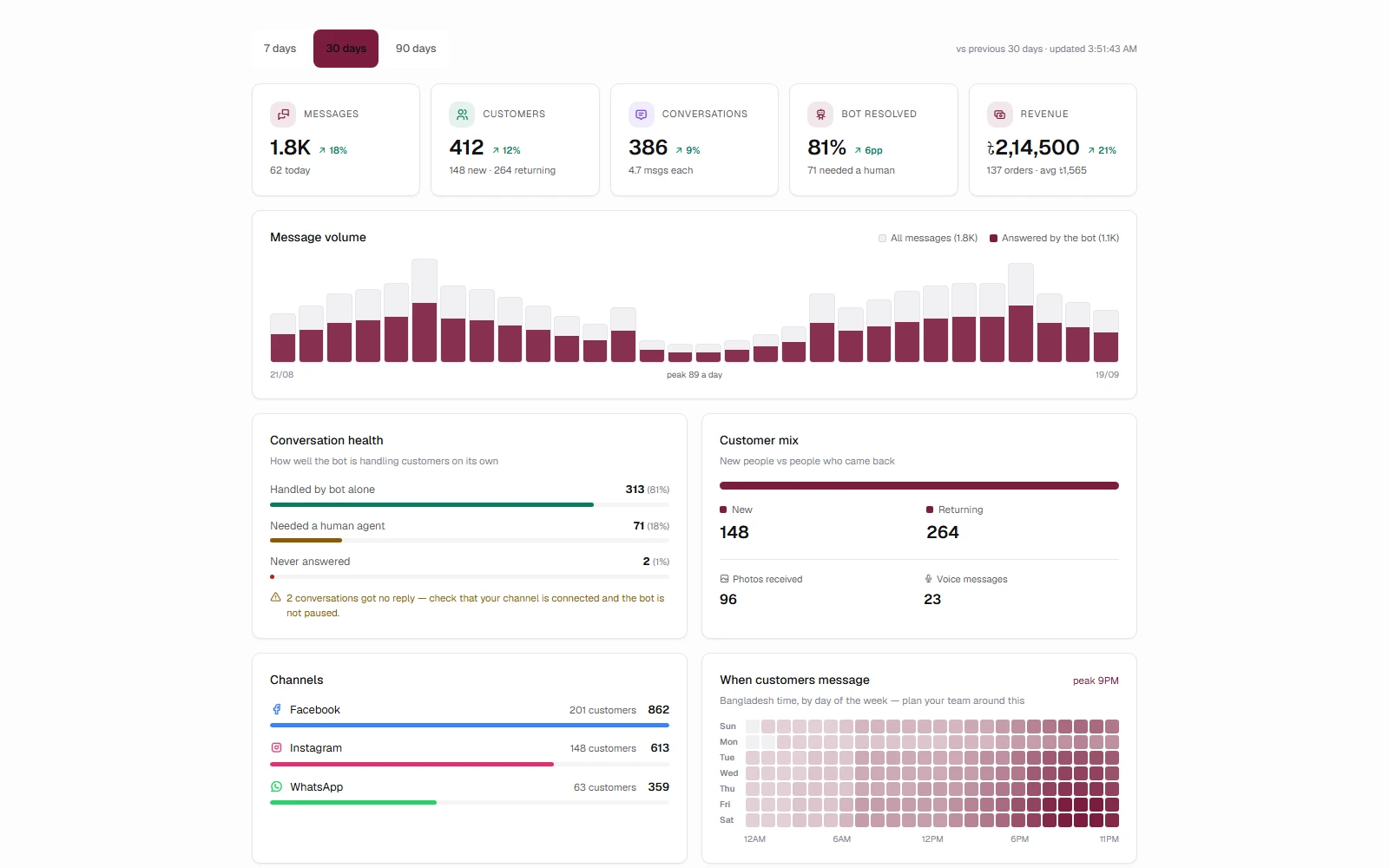1389x868 pixels.
Task: Click the Customers 12% up arrow
Action: click(496, 150)
